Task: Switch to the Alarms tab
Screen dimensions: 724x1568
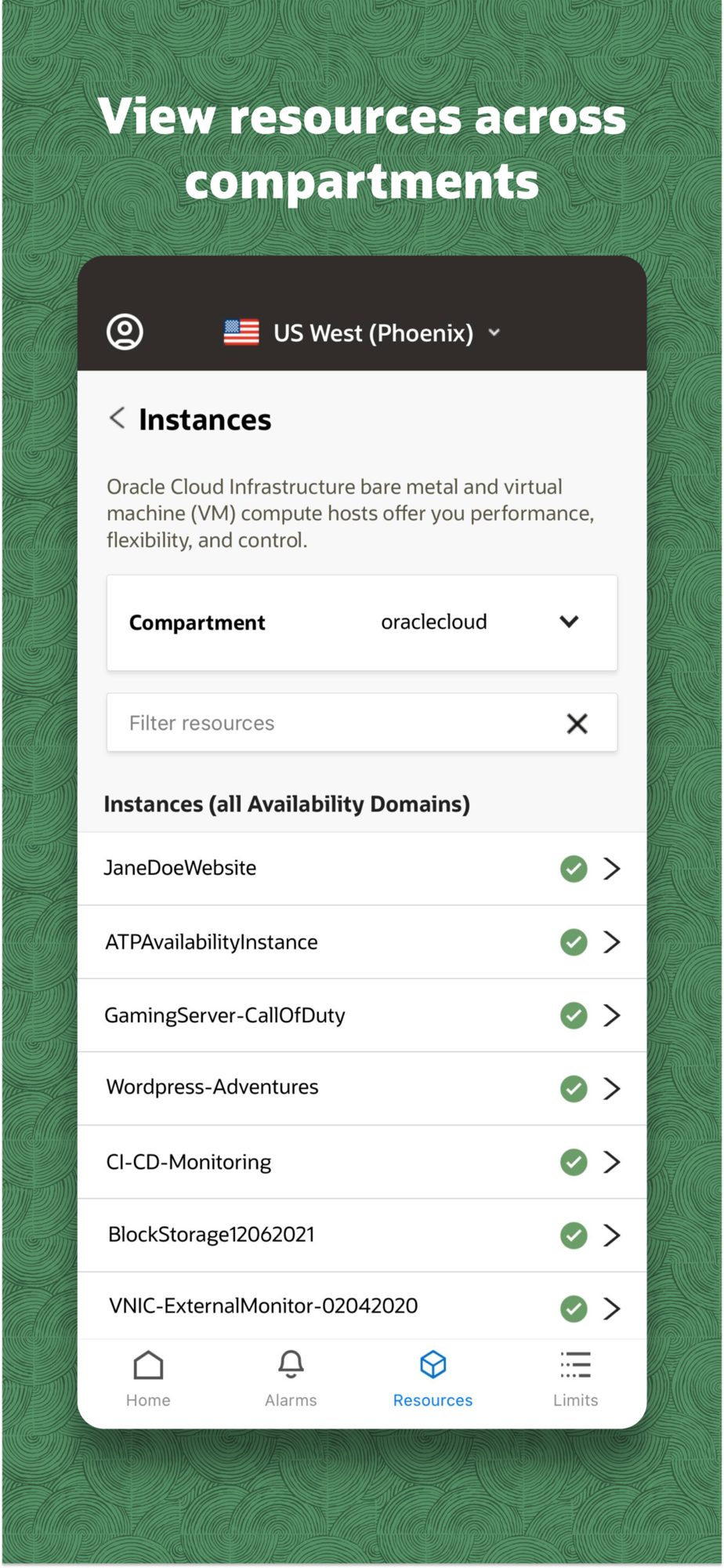Action: tap(291, 1379)
